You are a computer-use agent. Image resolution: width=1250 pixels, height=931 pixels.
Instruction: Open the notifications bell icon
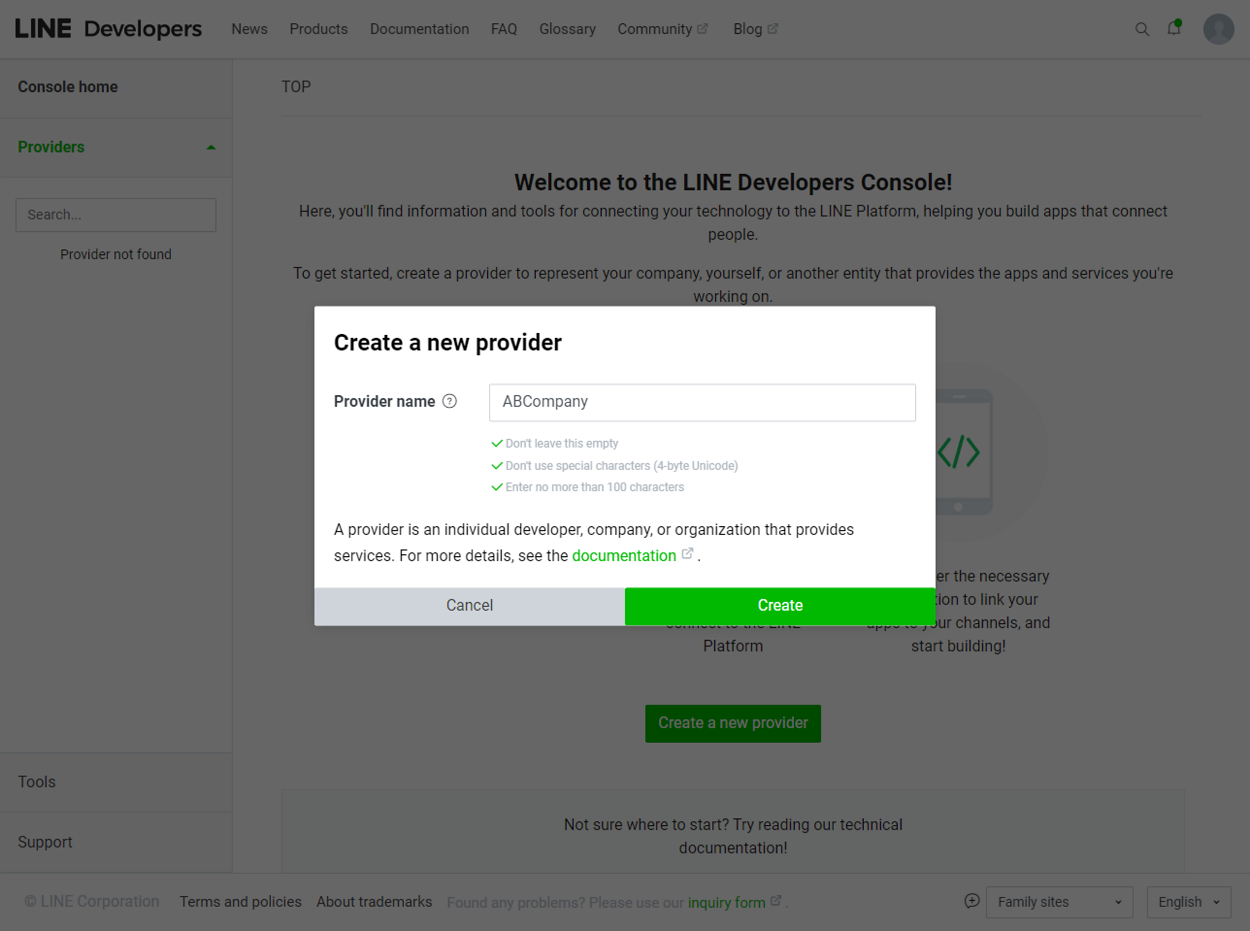click(x=1174, y=28)
